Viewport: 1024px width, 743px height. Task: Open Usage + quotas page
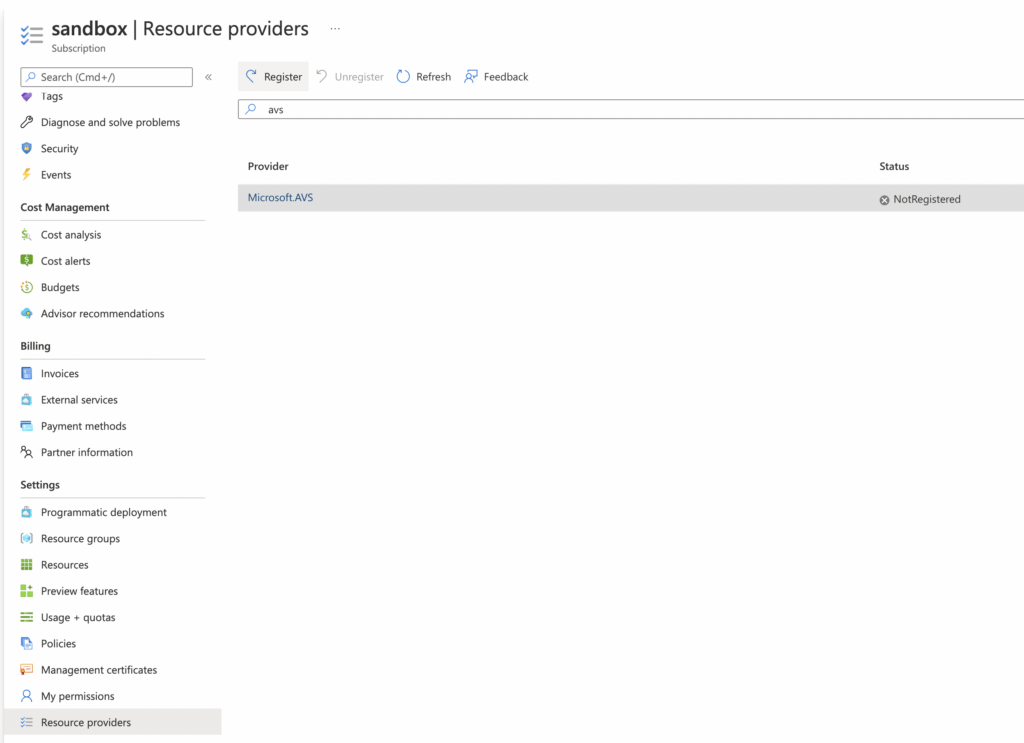(77, 617)
